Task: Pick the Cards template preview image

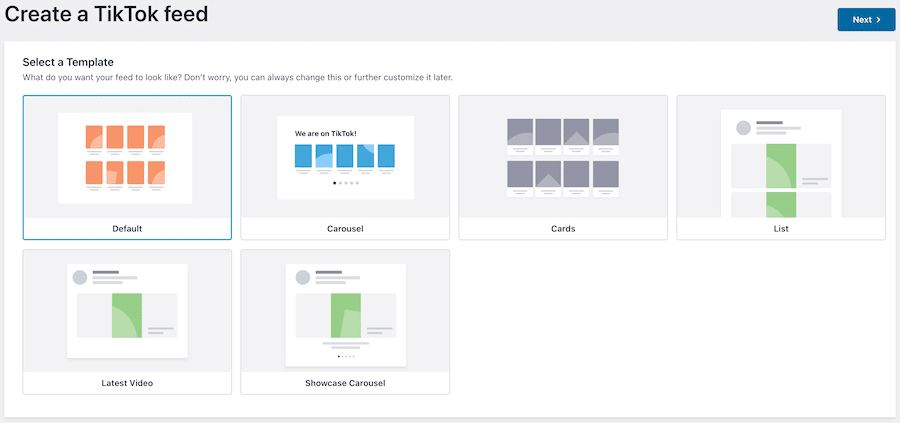Action: coord(563,157)
